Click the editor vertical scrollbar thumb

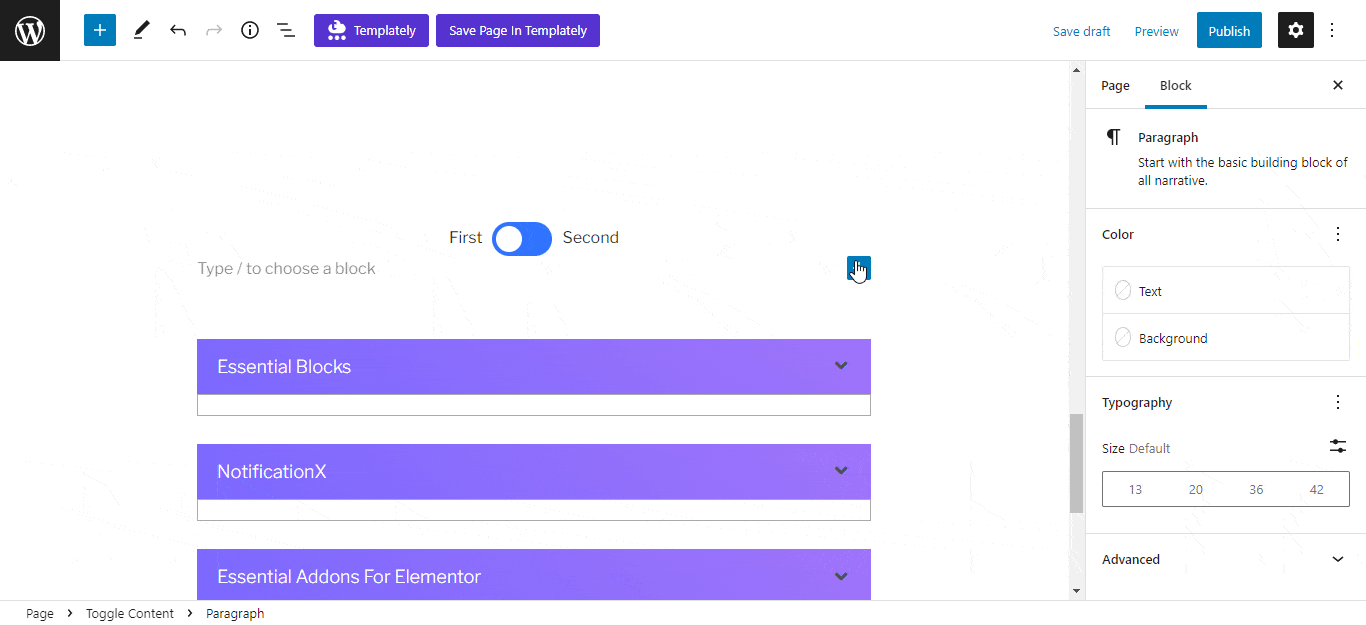pyautogui.click(x=1077, y=463)
